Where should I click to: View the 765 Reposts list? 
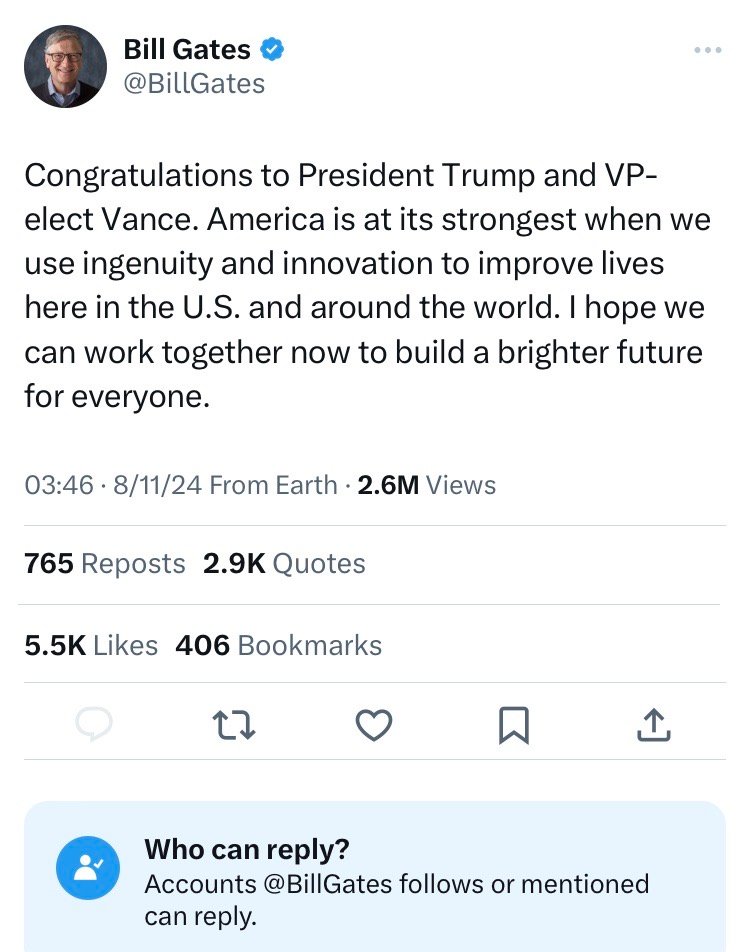tap(105, 564)
